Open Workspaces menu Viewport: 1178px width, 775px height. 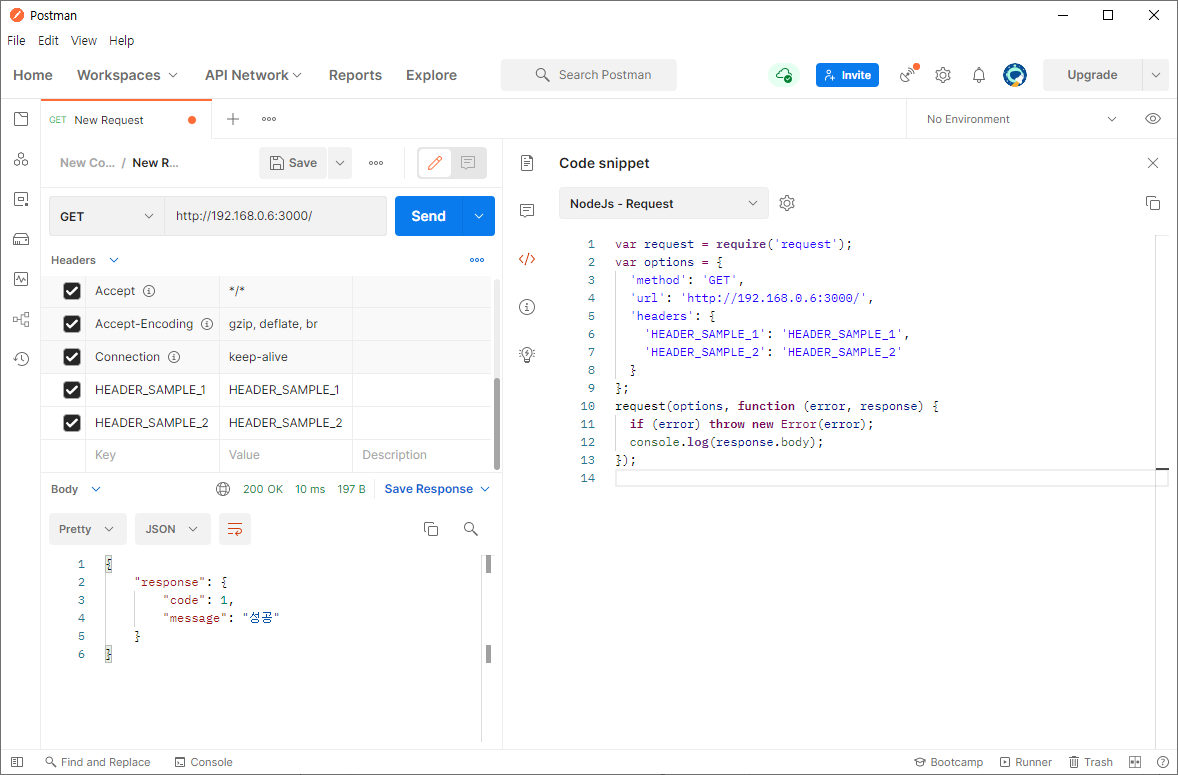[x=127, y=75]
